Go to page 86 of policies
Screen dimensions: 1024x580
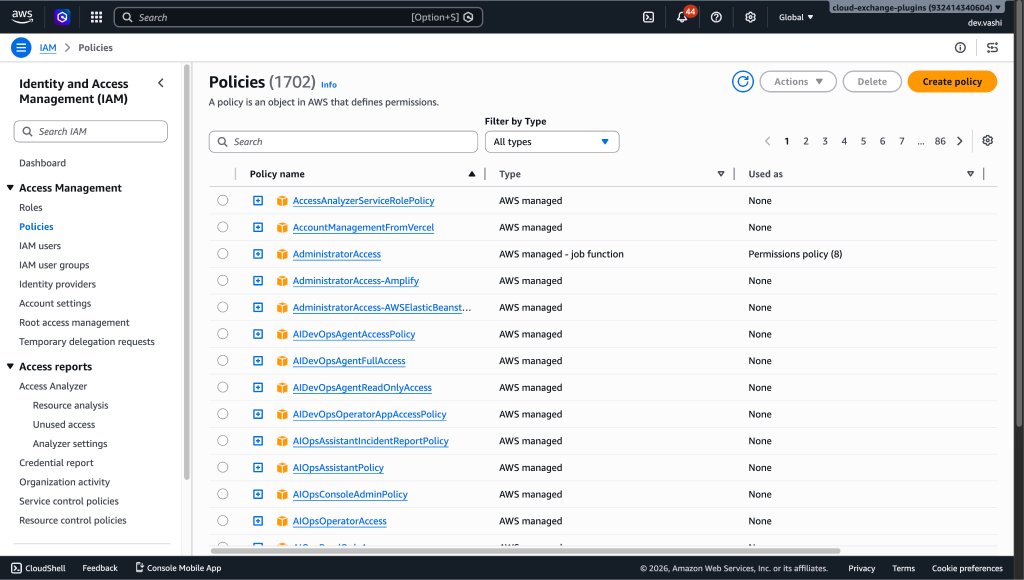[940, 141]
